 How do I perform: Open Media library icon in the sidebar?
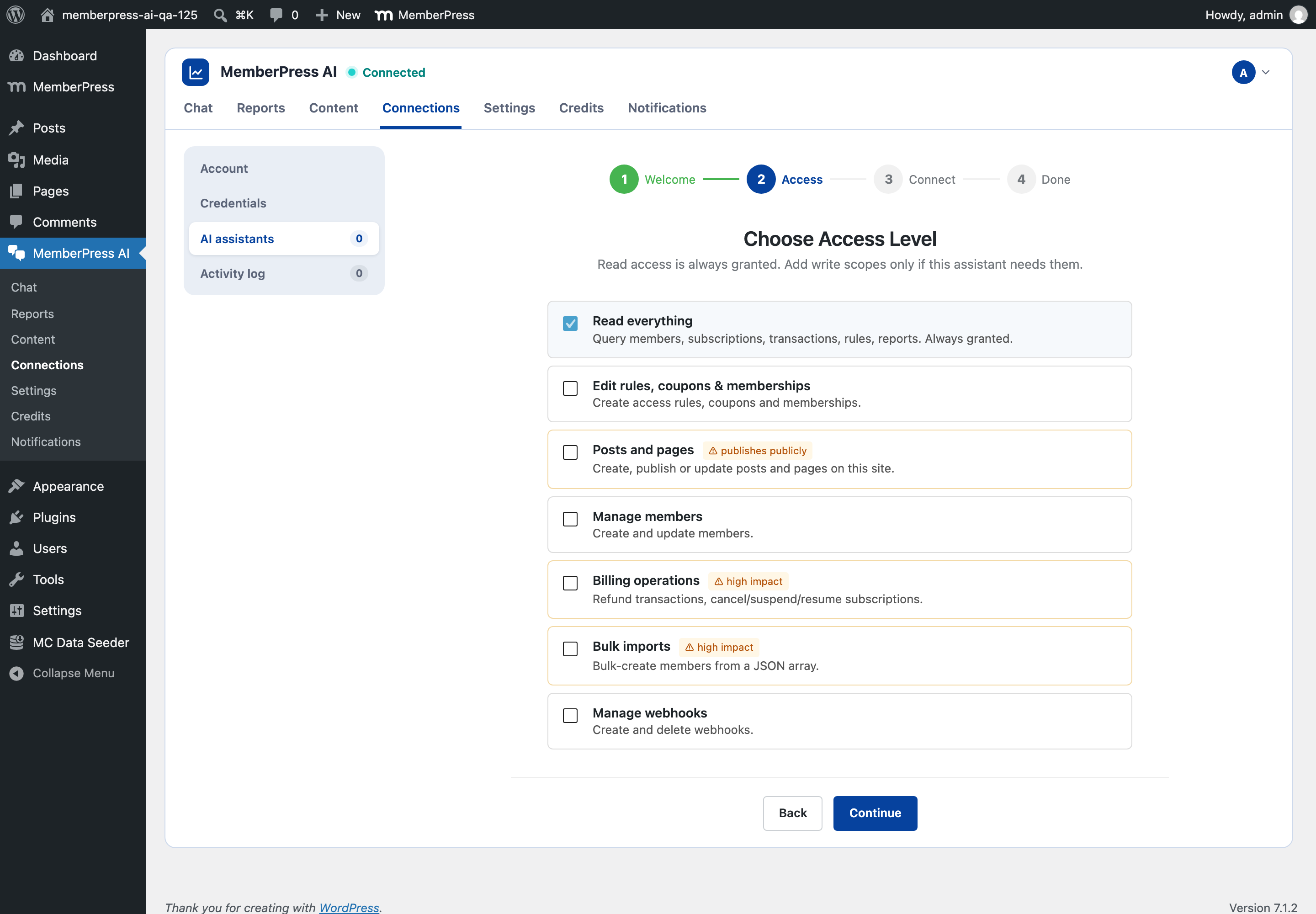tap(16, 160)
